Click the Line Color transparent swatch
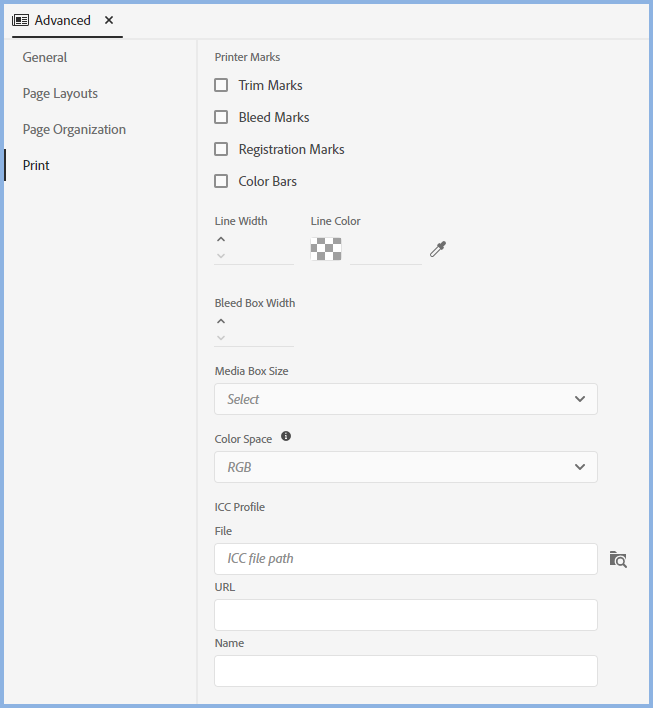Screen dimensions: 653x708 pos(326,249)
